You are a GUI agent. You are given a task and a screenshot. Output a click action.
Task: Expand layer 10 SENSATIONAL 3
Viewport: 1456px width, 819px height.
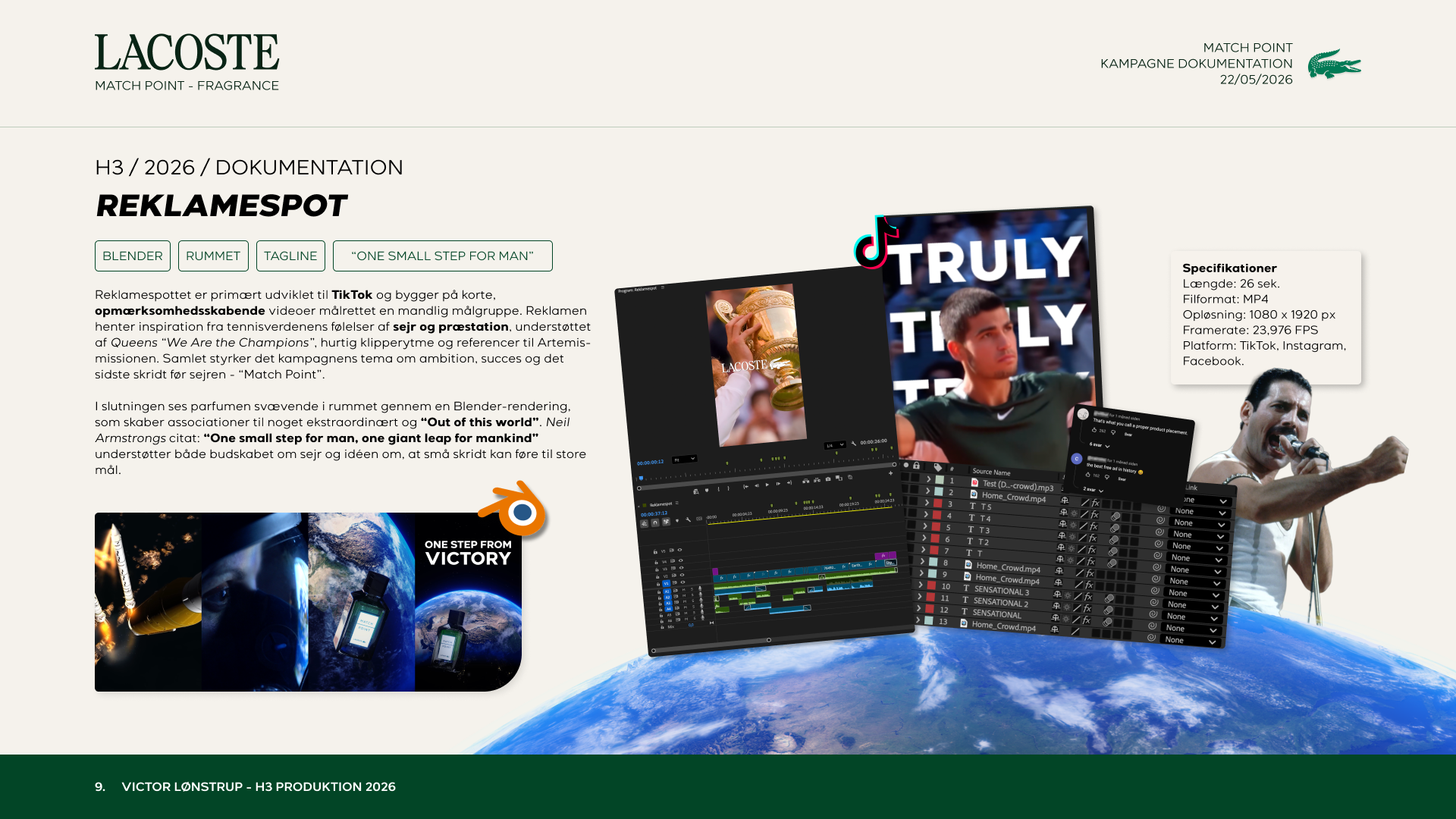[920, 585]
